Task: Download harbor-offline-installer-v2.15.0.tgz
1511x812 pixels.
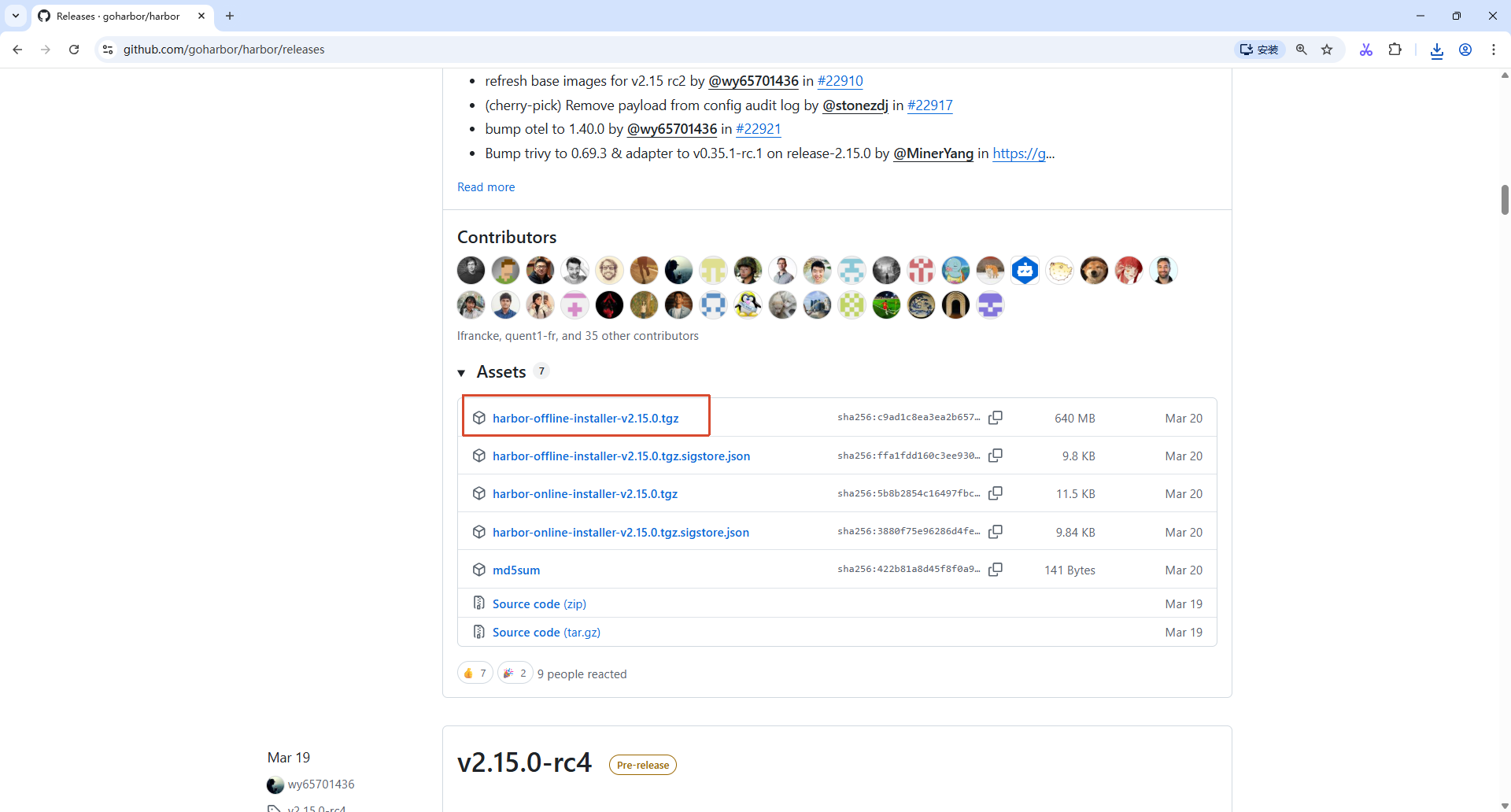Action: tap(586, 419)
